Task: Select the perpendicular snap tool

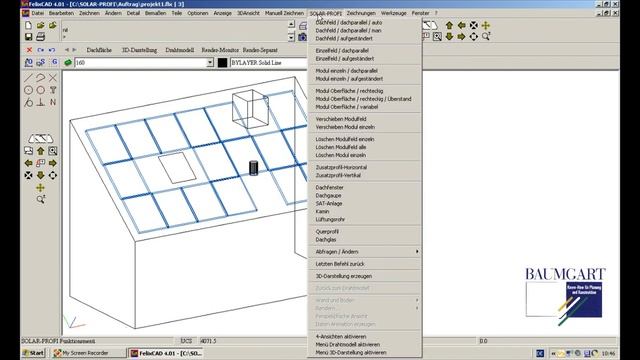Action: coord(40,102)
